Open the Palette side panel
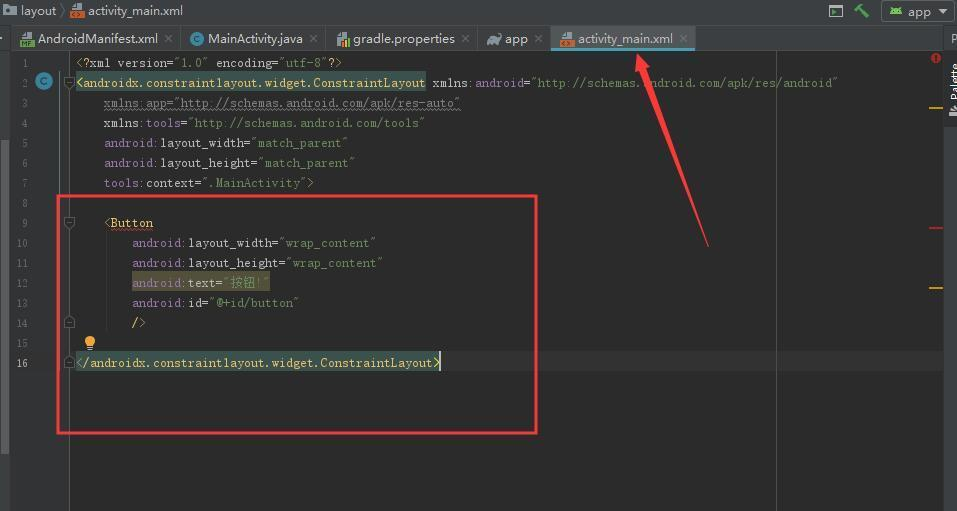957x511 pixels. coord(953,89)
